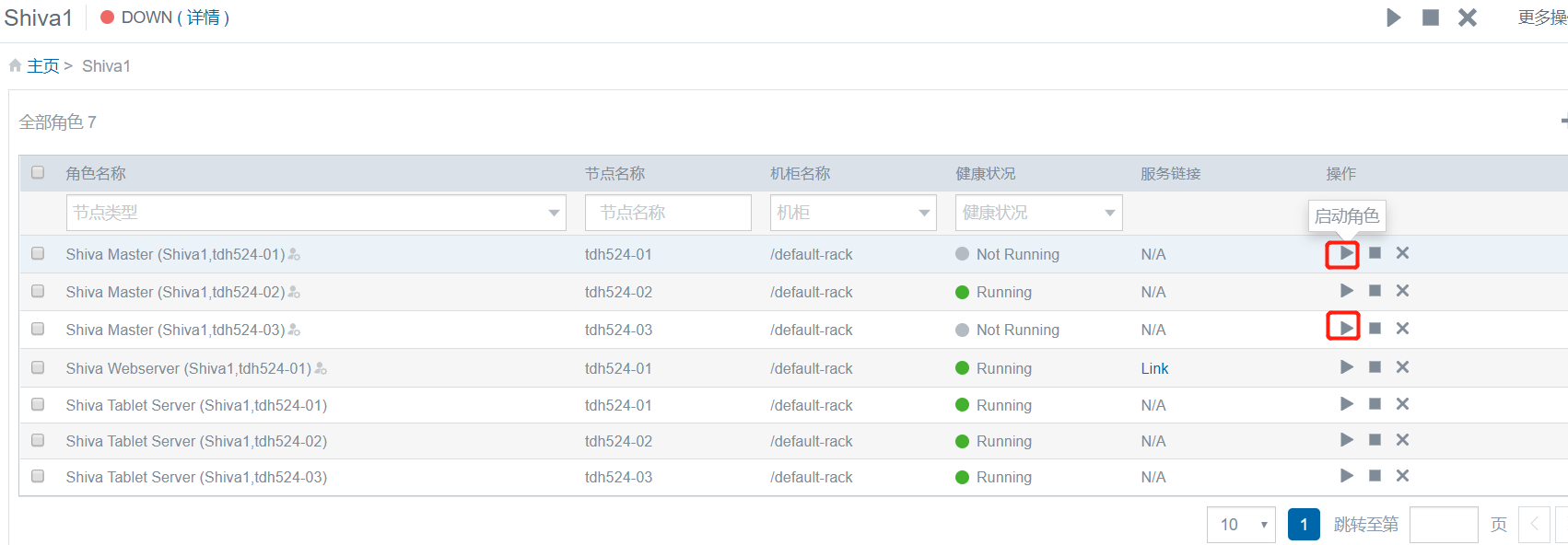Viewport: 1568px width, 545px height.
Task: Stop the entire Shiva1 service from header
Action: pyautogui.click(x=1430, y=17)
